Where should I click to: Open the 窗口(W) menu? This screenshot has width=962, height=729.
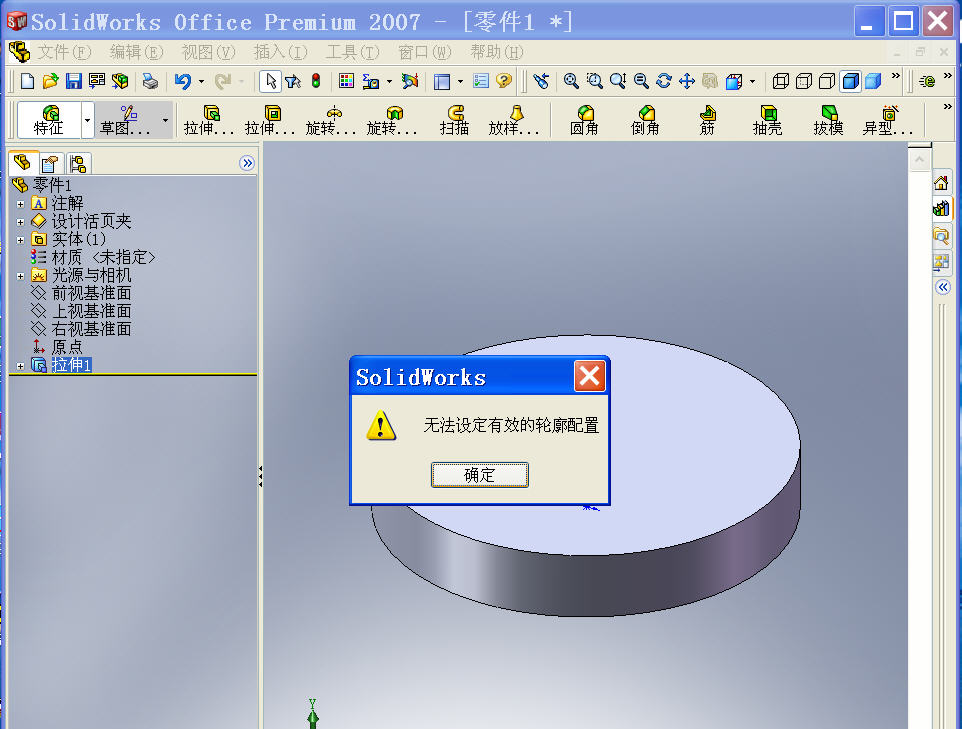point(425,52)
